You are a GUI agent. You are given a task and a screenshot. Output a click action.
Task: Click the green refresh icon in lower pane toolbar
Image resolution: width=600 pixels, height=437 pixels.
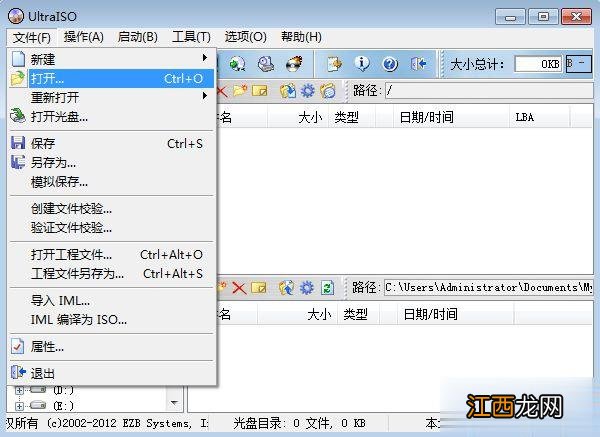327,288
